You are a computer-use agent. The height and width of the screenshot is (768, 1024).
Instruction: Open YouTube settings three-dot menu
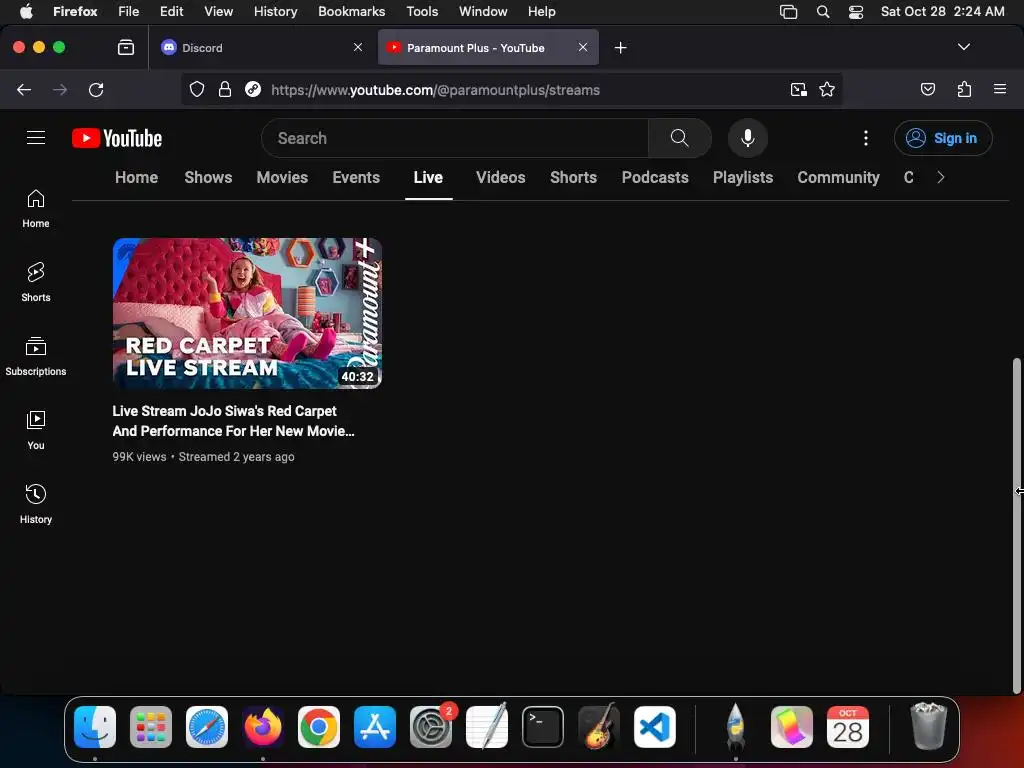pyautogui.click(x=865, y=138)
